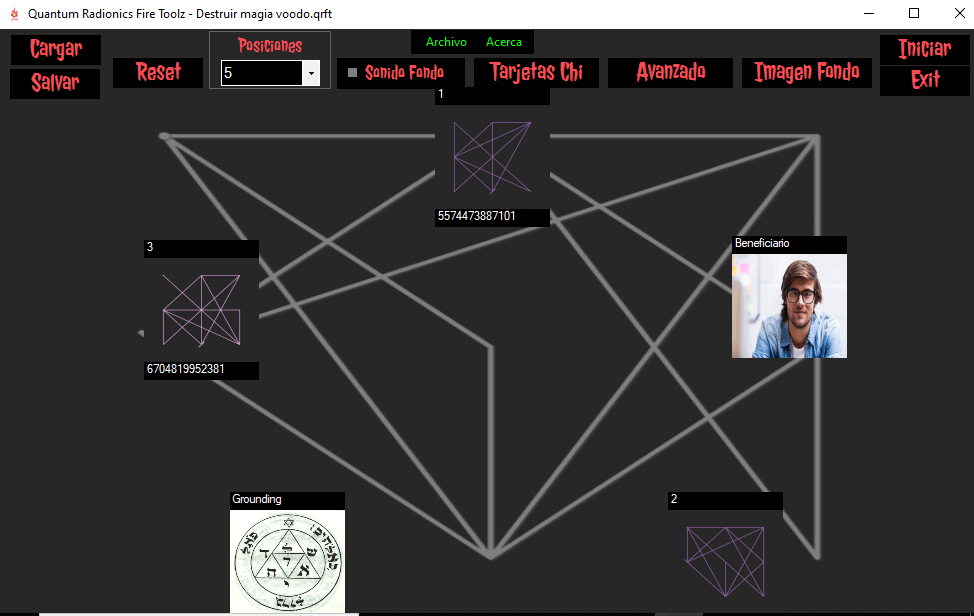Click the position 2 label field
The width and height of the screenshot is (974, 616).
coord(725,500)
